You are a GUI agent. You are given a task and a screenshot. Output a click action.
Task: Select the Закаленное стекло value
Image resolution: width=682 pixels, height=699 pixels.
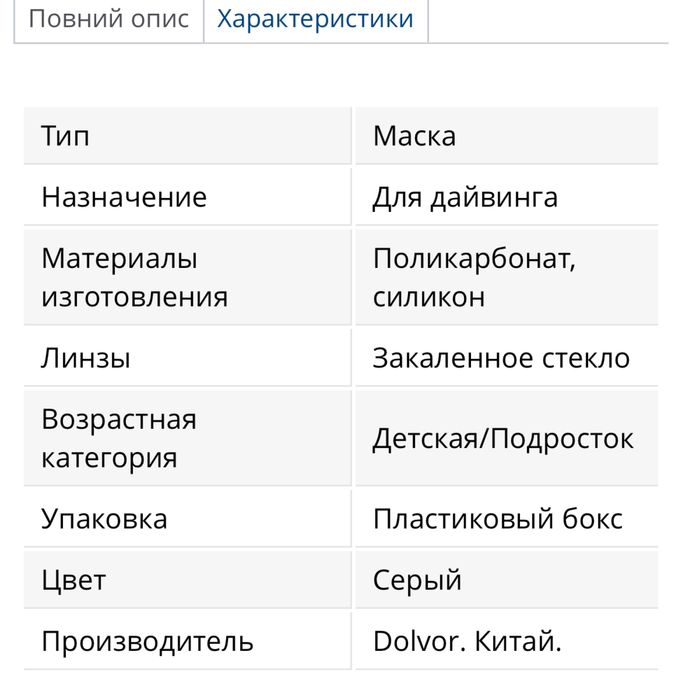(x=501, y=358)
